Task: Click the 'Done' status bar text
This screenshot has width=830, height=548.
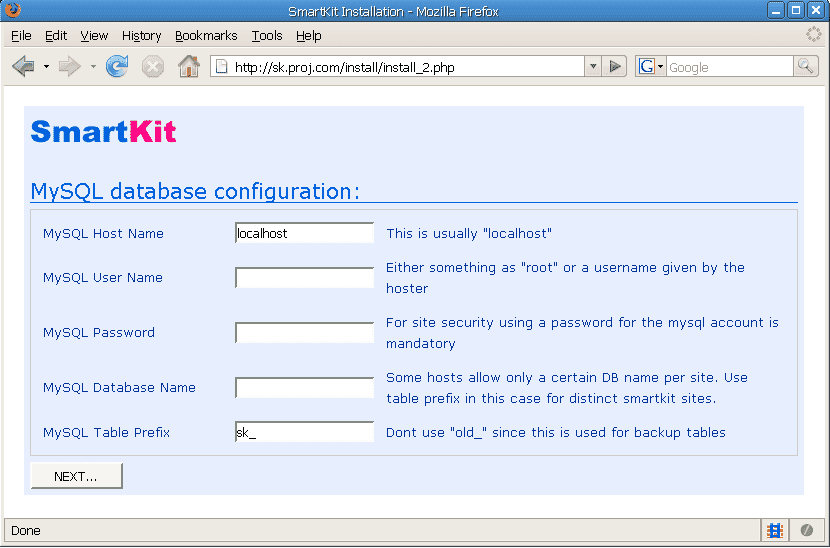Action: [25, 531]
